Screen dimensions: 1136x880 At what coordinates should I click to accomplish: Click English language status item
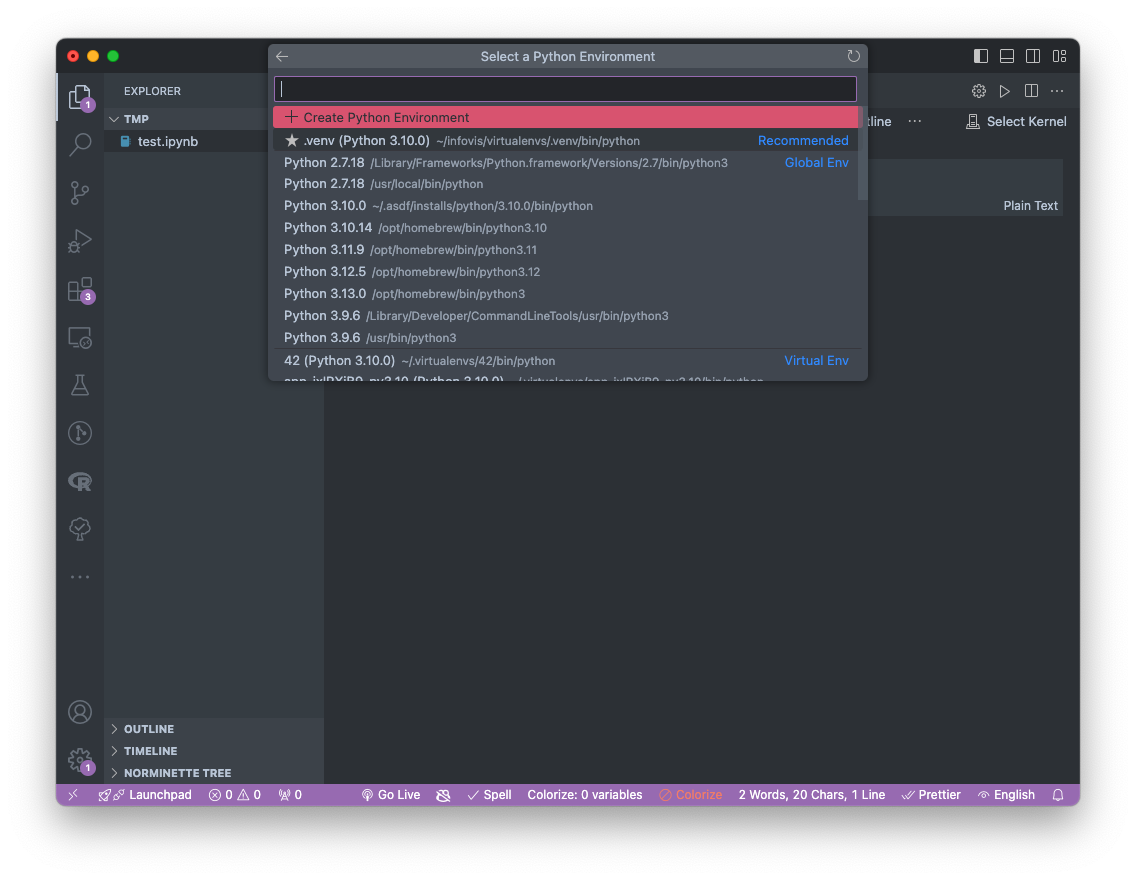pos(1006,795)
